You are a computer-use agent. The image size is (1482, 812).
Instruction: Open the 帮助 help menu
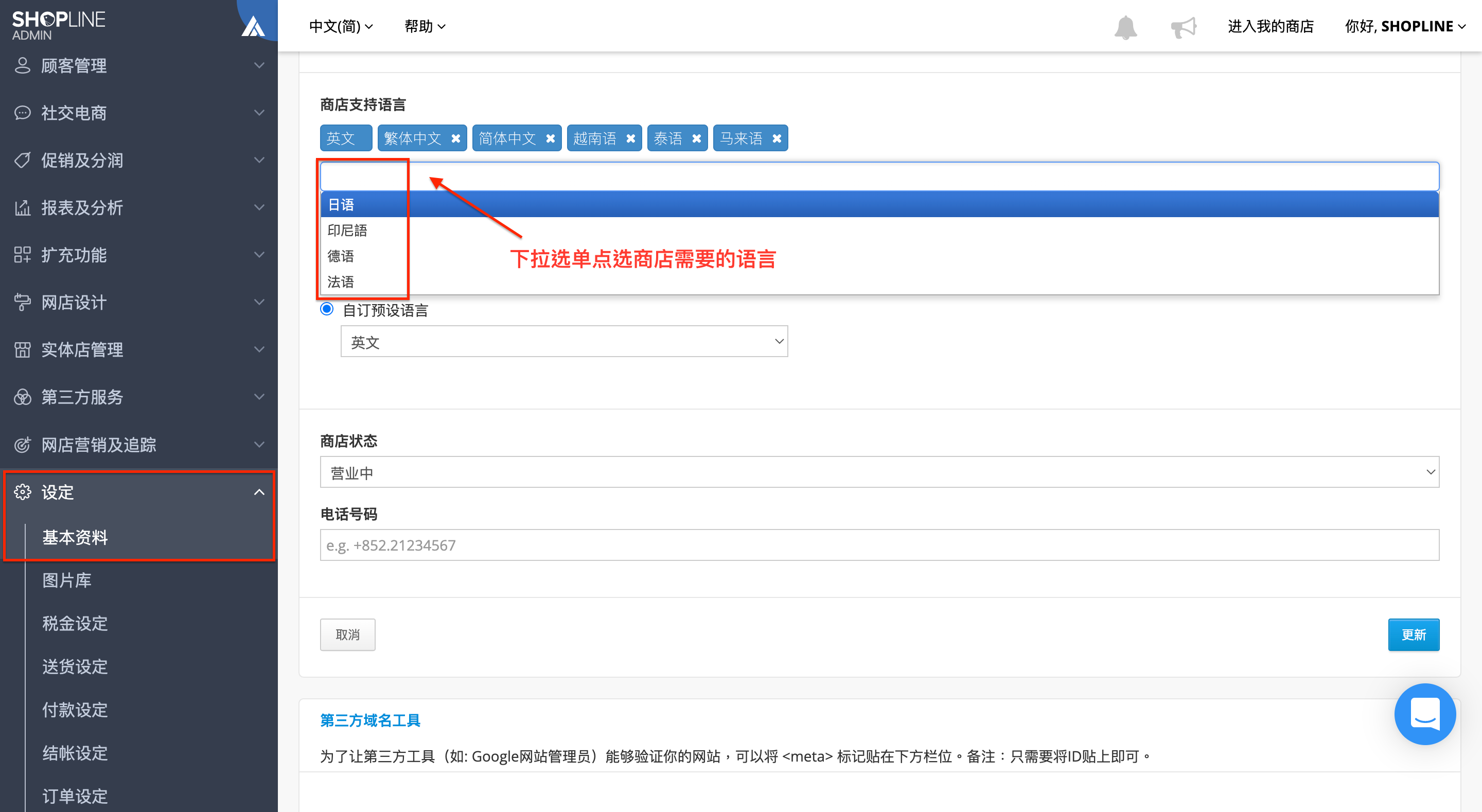click(425, 26)
